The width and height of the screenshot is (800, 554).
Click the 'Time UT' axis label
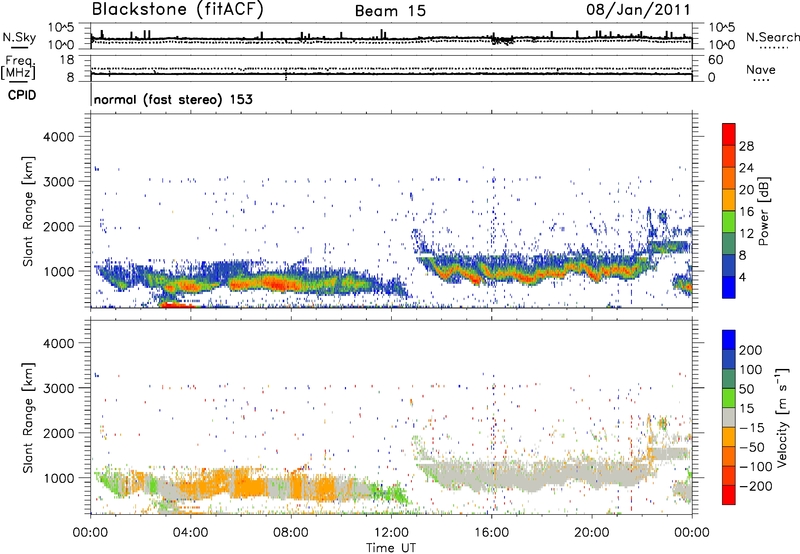[x=391, y=547]
